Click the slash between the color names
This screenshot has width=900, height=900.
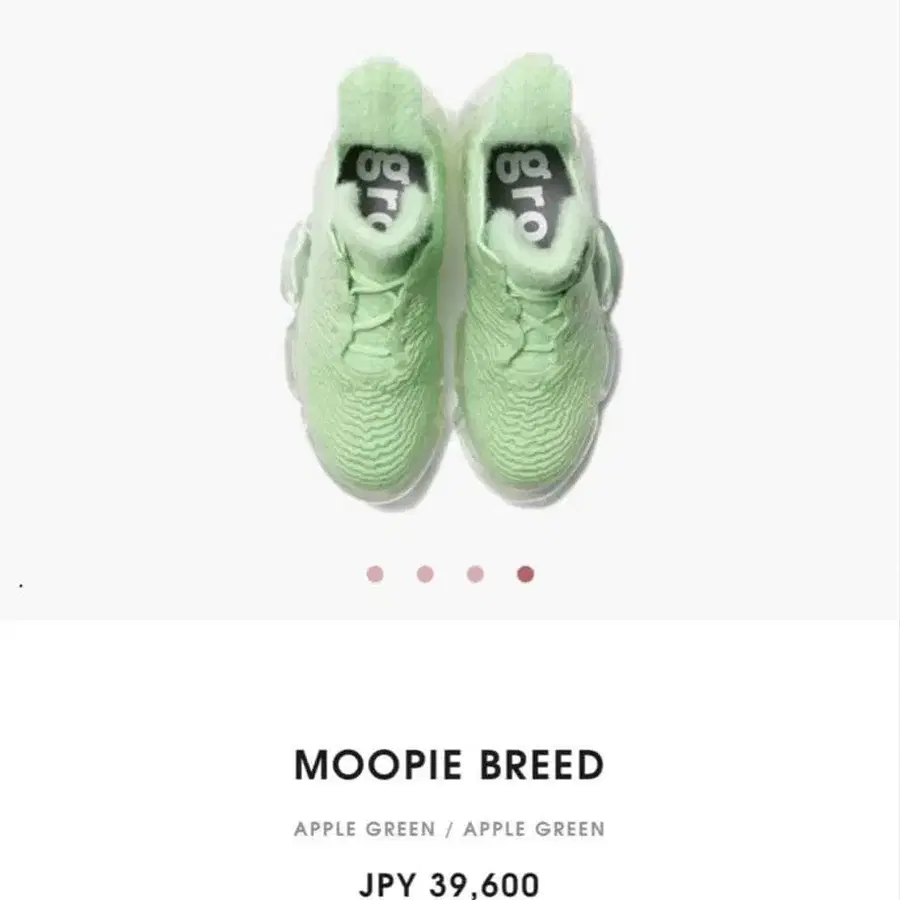pyautogui.click(x=449, y=829)
